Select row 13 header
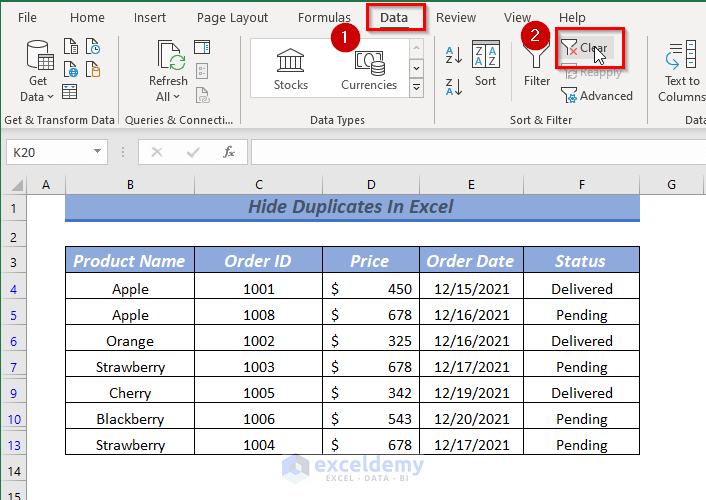 pyautogui.click(x=14, y=445)
